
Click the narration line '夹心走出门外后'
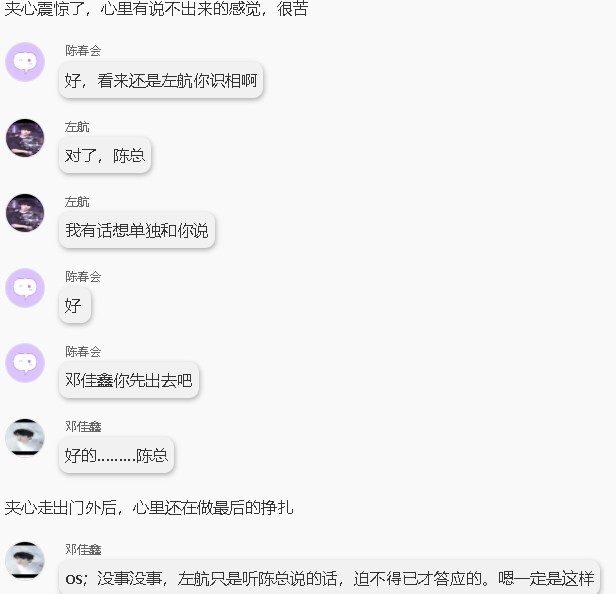pyautogui.click(x=148, y=507)
